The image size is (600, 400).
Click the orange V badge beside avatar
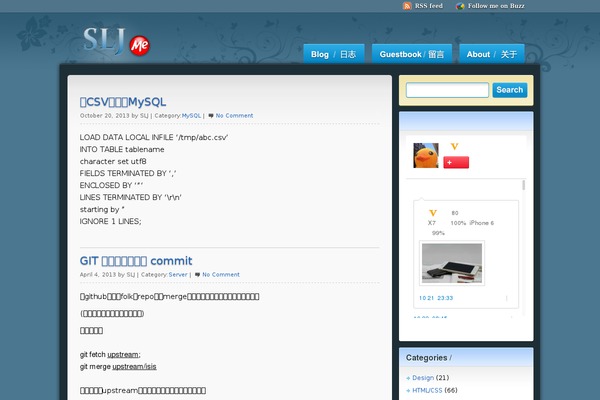[454, 146]
